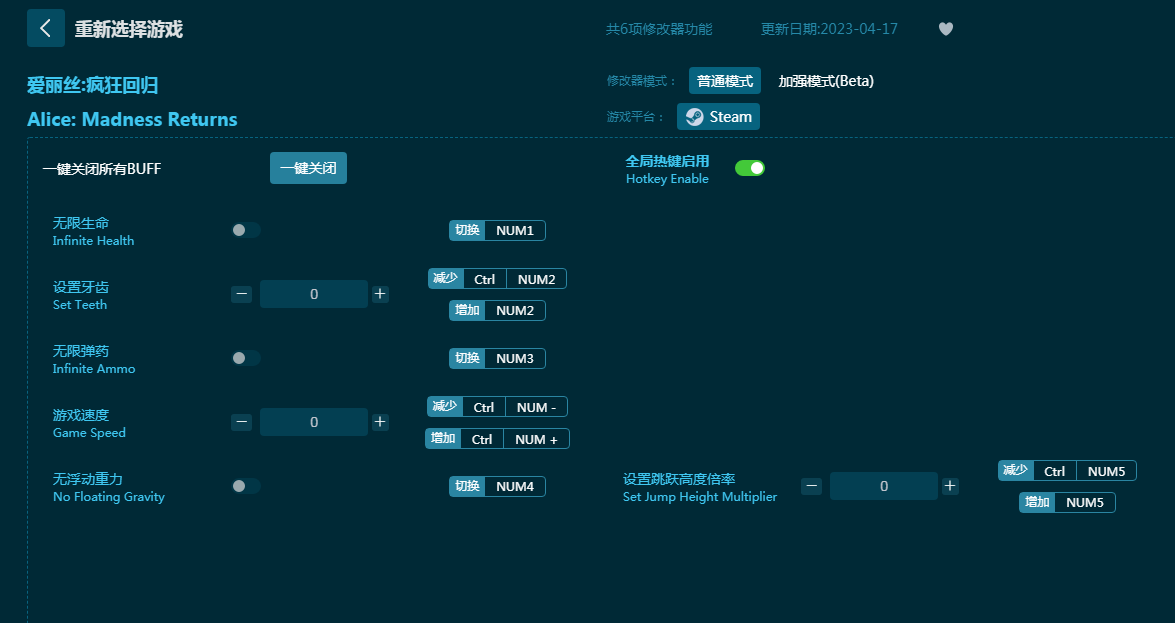The height and width of the screenshot is (623, 1175).
Task: Click NUM + hotkey for Game Speed
Action: (x=537, y=439)
